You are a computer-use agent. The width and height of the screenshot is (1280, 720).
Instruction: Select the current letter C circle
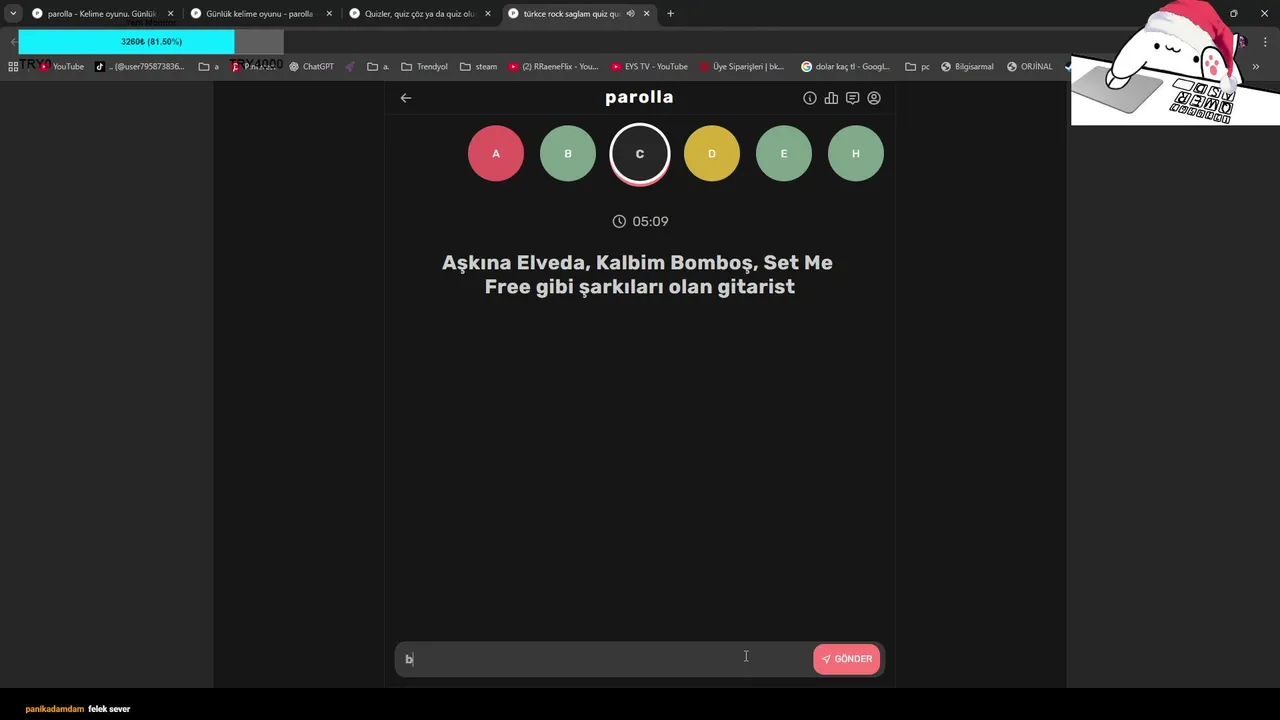pyautogui.click(x=640, y=154)
